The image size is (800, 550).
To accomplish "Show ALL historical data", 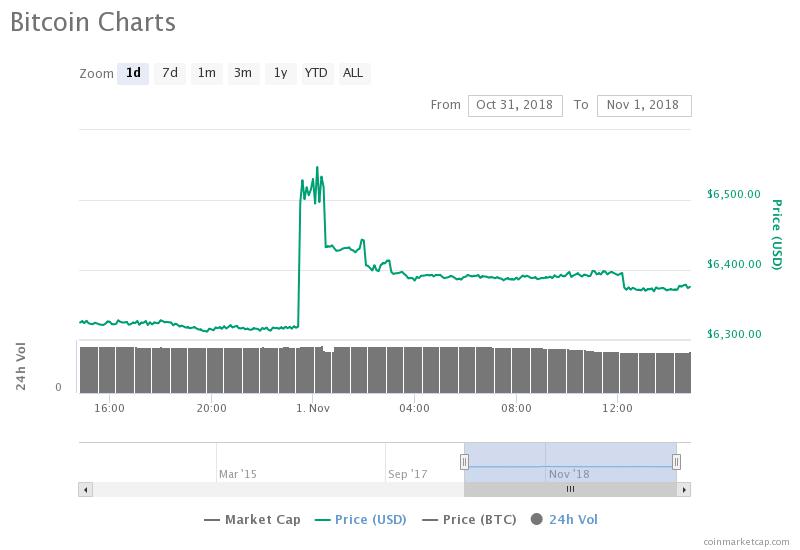I will [x=354, y=73].
